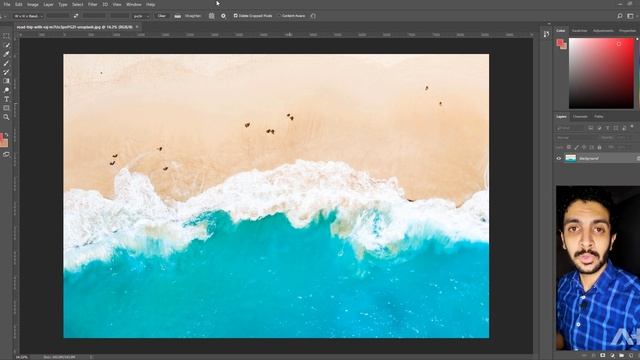Image resolution: width=640 pixels, height=360 pixels.
Task: Select the Gradient tool
Action: [6, 81]
